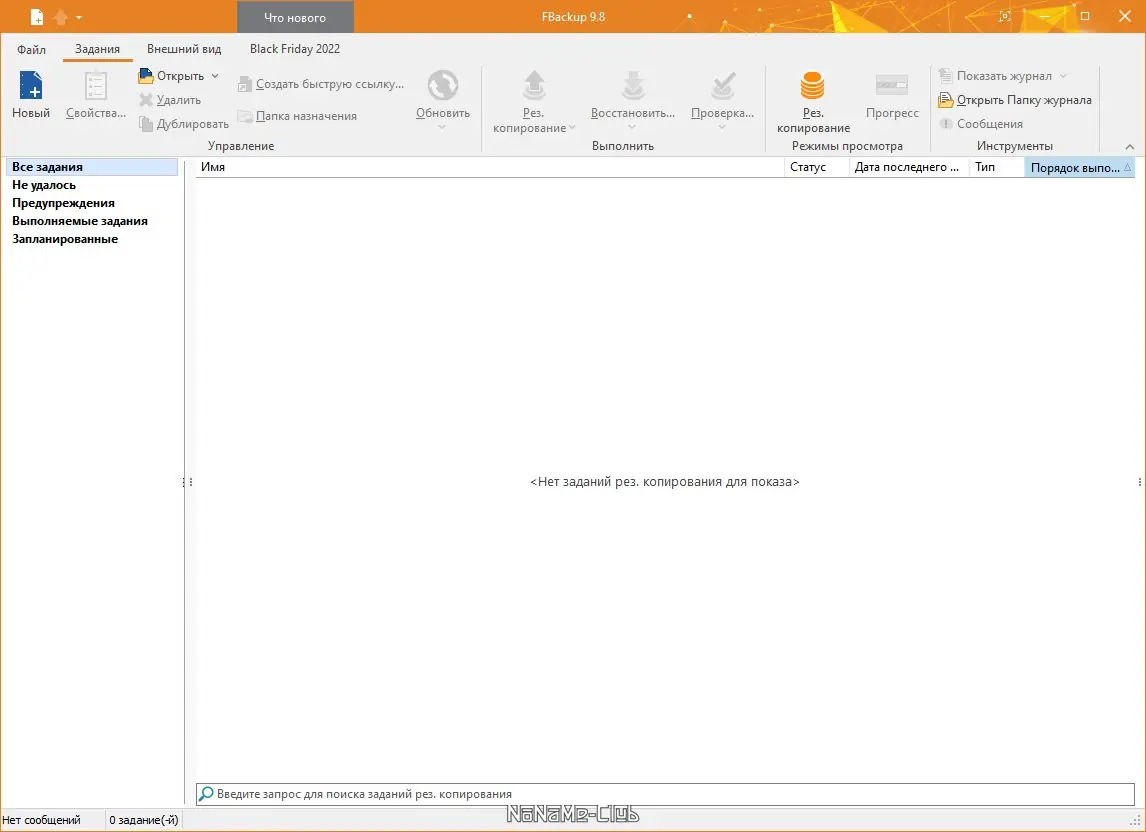
Task: Sort by Порядок выпо... column header
Action: [1079, 167]
